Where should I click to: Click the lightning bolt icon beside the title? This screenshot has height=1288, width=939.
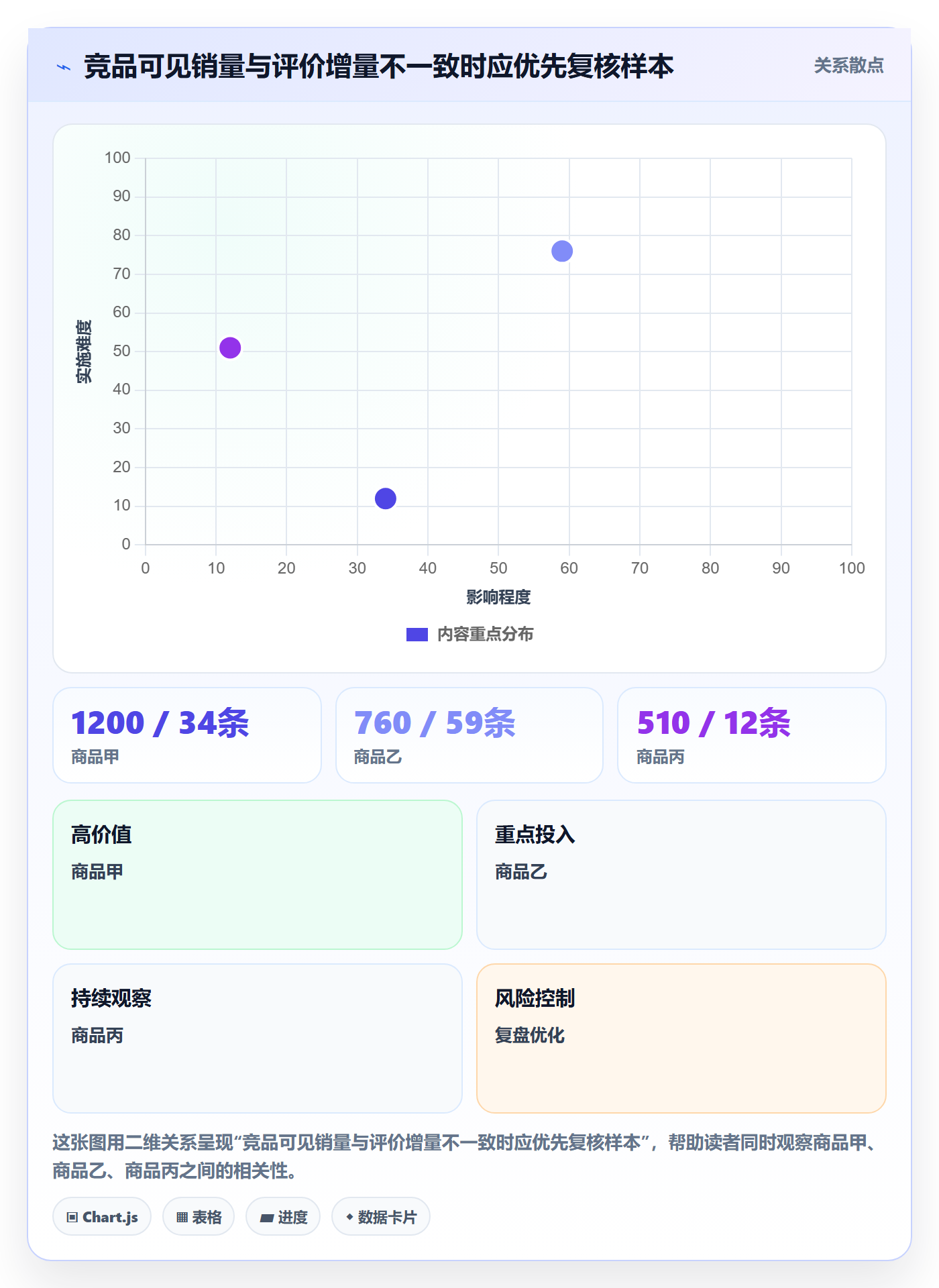(x=64, y=67)
